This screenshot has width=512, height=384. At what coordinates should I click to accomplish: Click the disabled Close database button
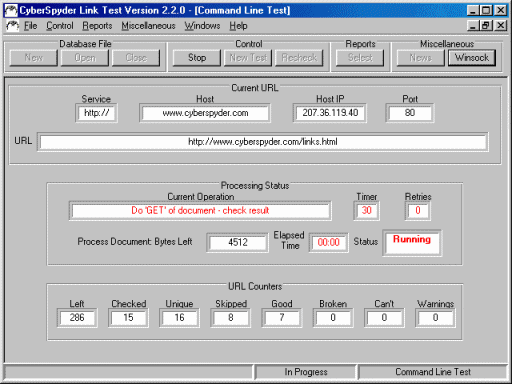[x=136, y=58]
